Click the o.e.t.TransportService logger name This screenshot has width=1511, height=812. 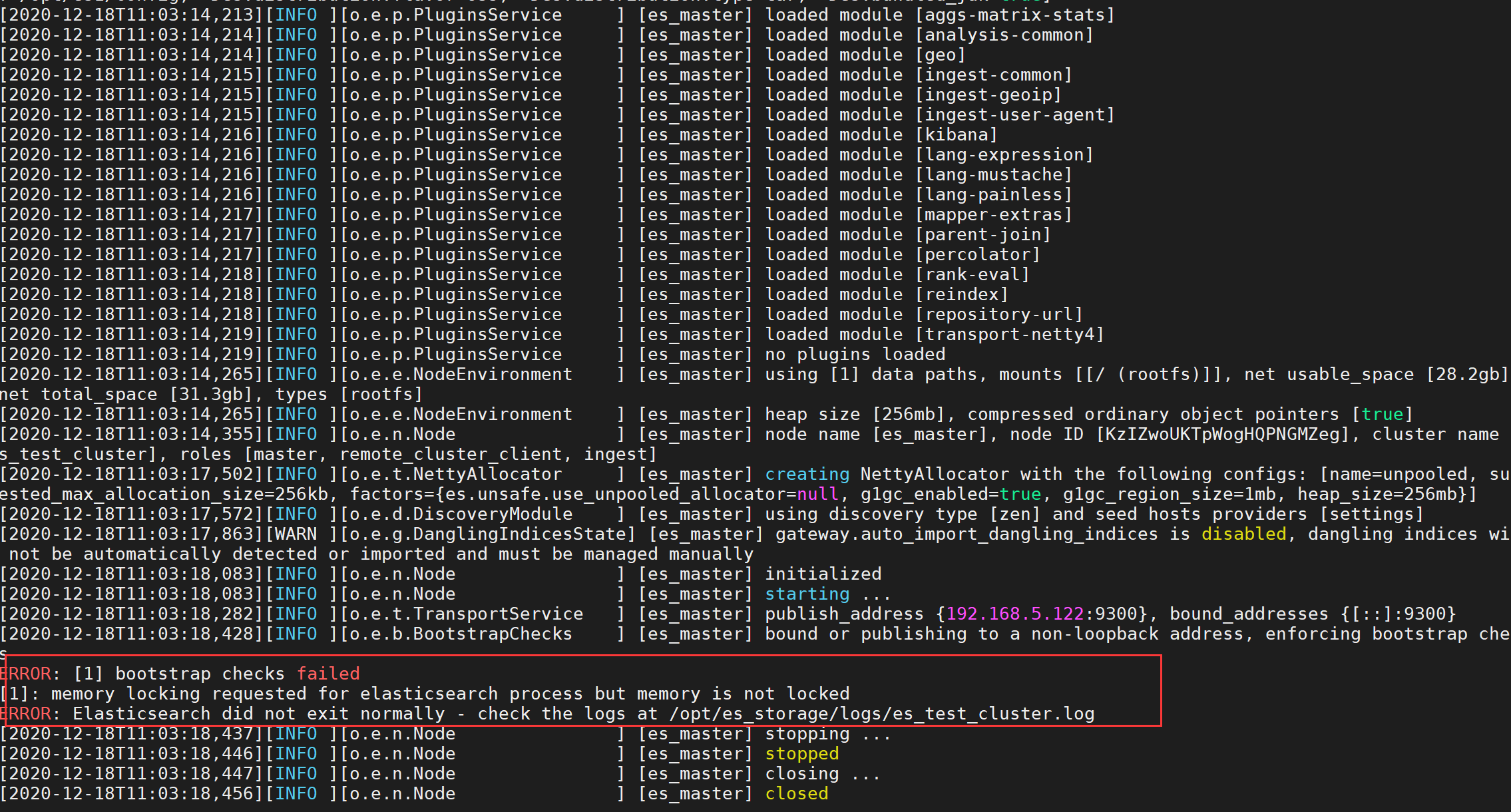point(467,614)
